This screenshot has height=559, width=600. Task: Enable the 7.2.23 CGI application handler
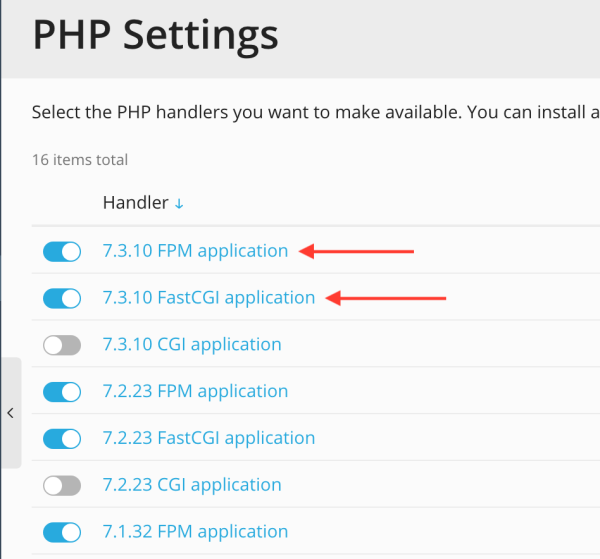[62, 486]
